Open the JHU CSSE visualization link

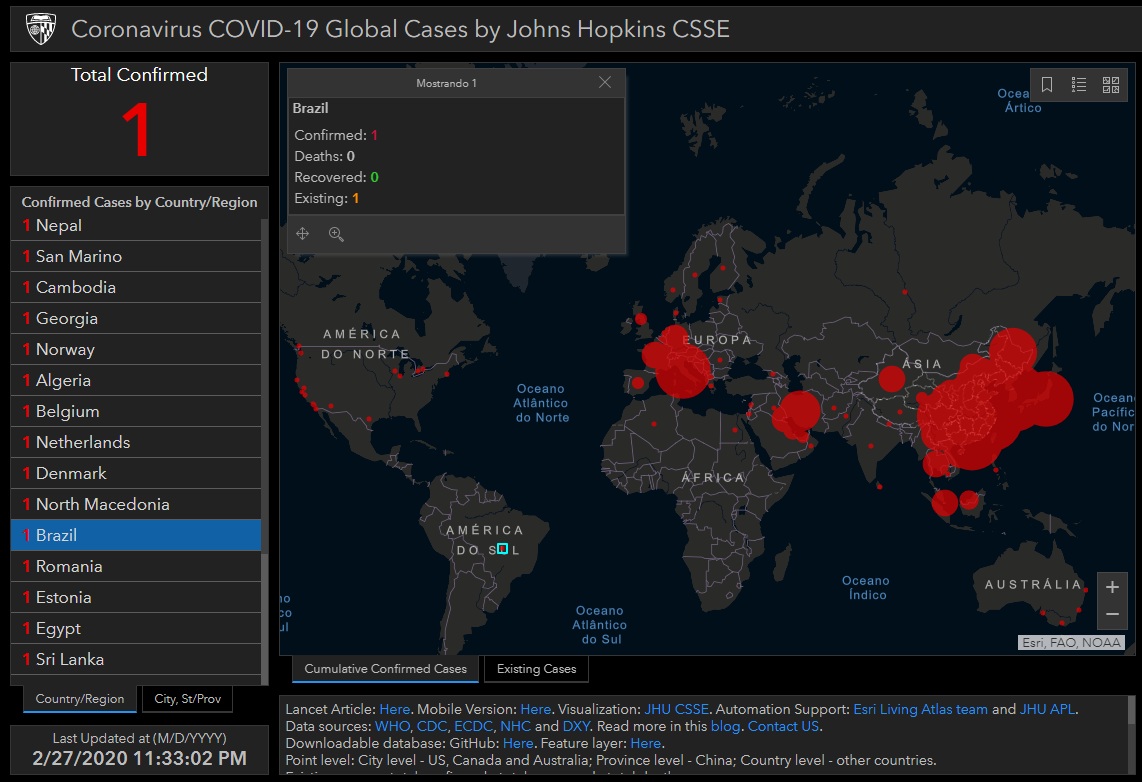676,709
